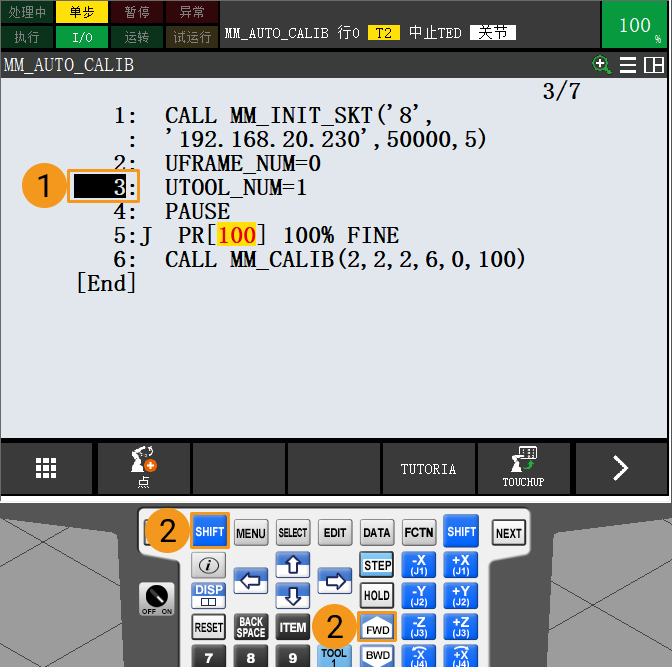The image size is (672, 667).
Task: Toggle the STEP key
Action: [x=377, y=565]
